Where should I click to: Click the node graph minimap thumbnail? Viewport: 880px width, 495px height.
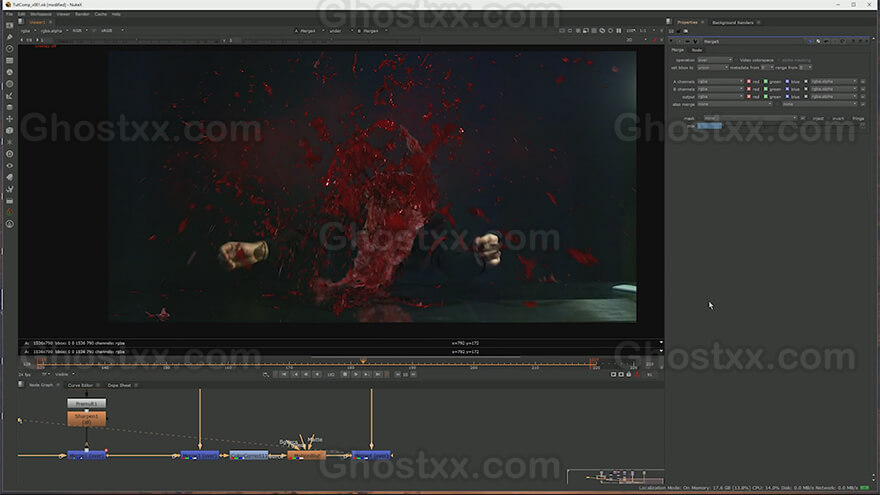615,476
